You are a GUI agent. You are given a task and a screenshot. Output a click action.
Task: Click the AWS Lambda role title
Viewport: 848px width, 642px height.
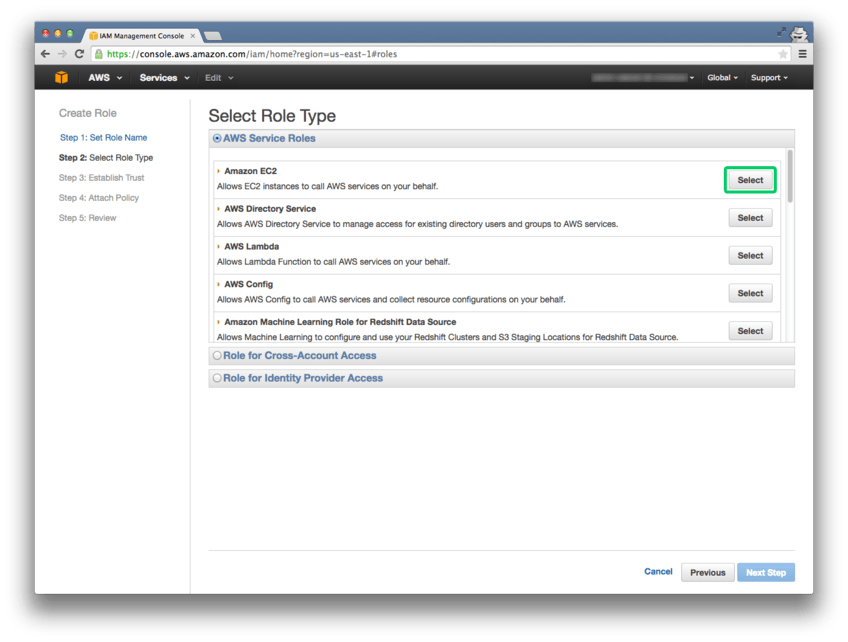[x=251, y=247]
